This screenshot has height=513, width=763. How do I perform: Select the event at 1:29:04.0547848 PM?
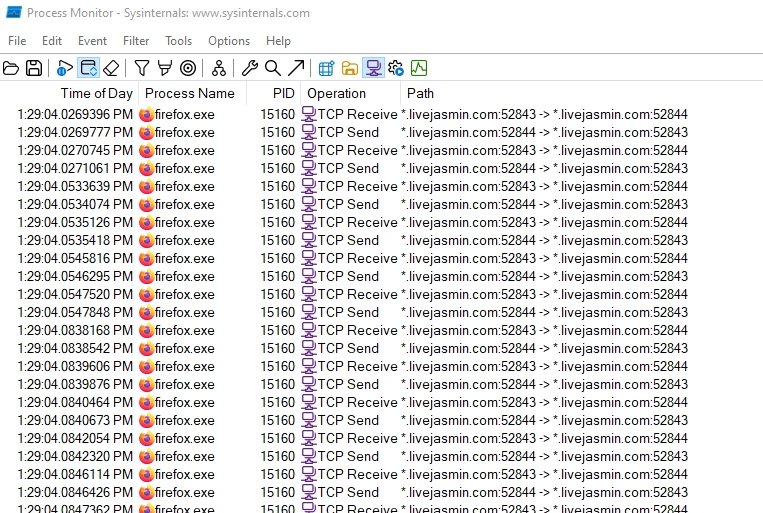click(x=382, y=312)
